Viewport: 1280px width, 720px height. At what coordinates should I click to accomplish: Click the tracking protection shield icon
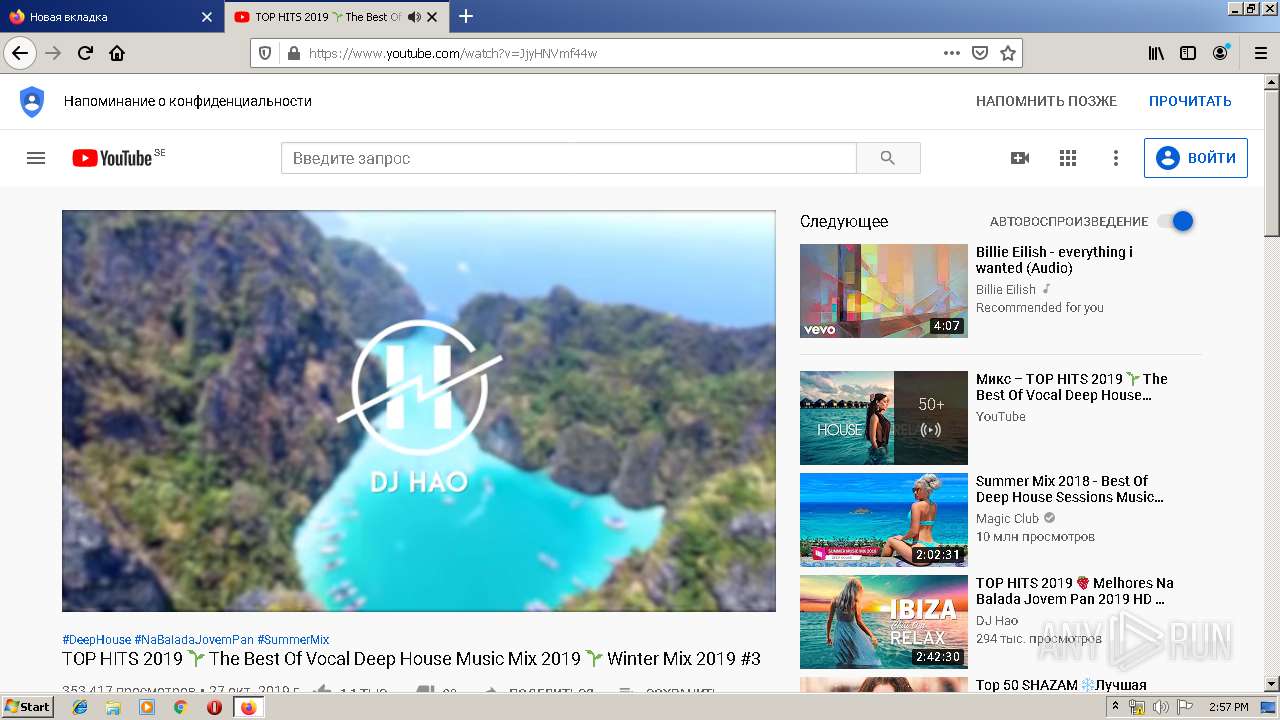(x=265, y=53)
